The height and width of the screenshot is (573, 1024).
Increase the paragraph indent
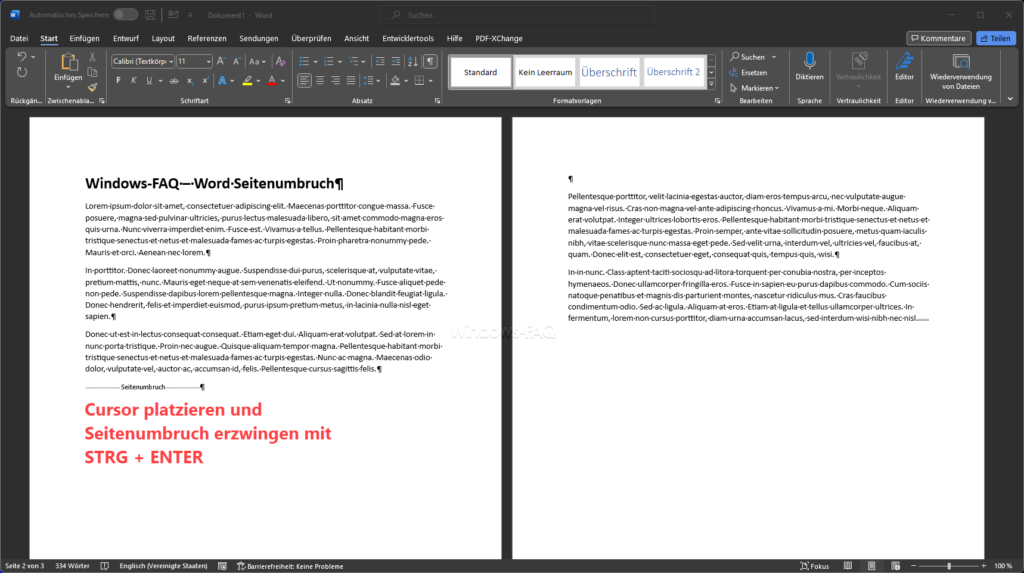click(x=396, y=61)
